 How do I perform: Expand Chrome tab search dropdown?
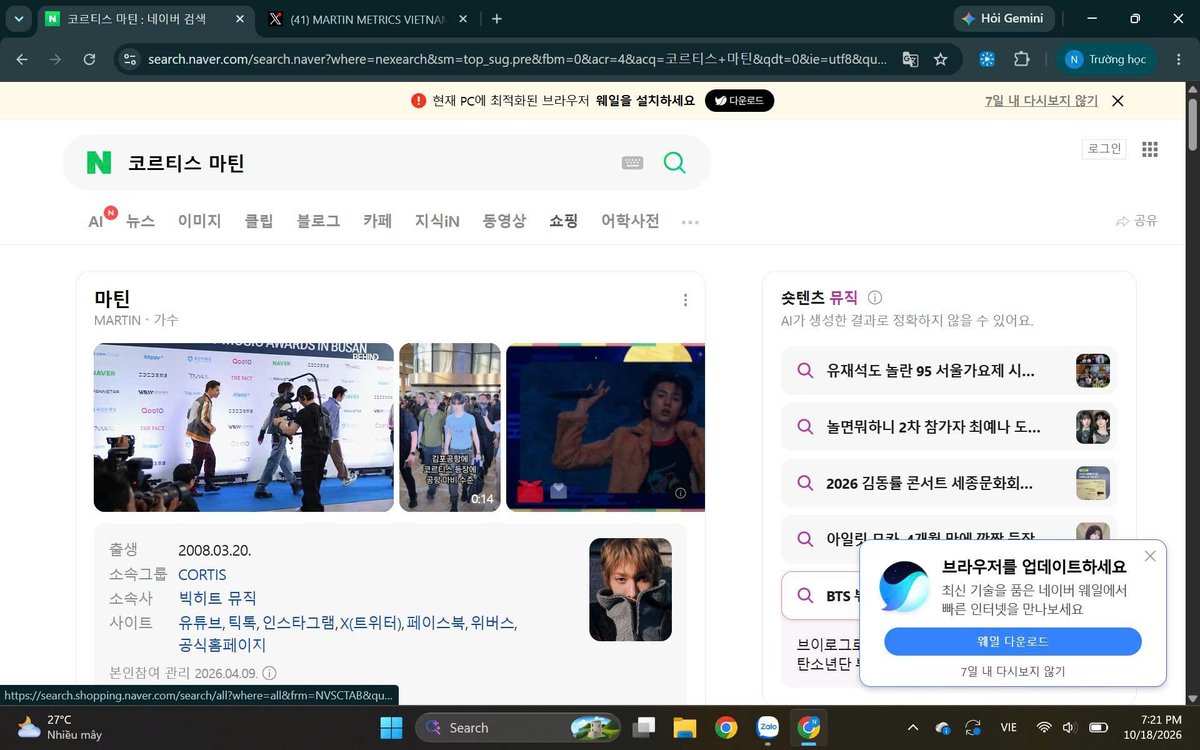(19, 19)
